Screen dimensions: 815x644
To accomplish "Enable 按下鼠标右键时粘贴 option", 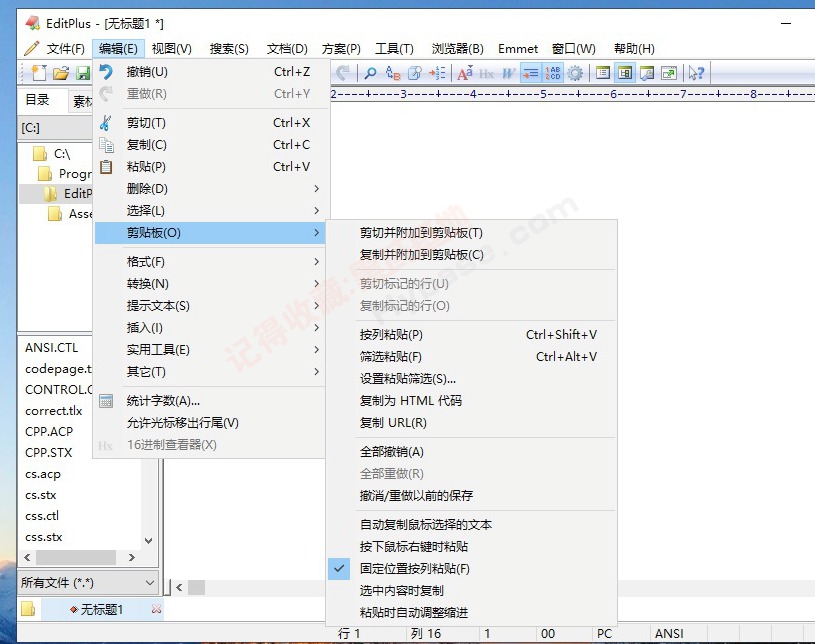I will (471, 546).
